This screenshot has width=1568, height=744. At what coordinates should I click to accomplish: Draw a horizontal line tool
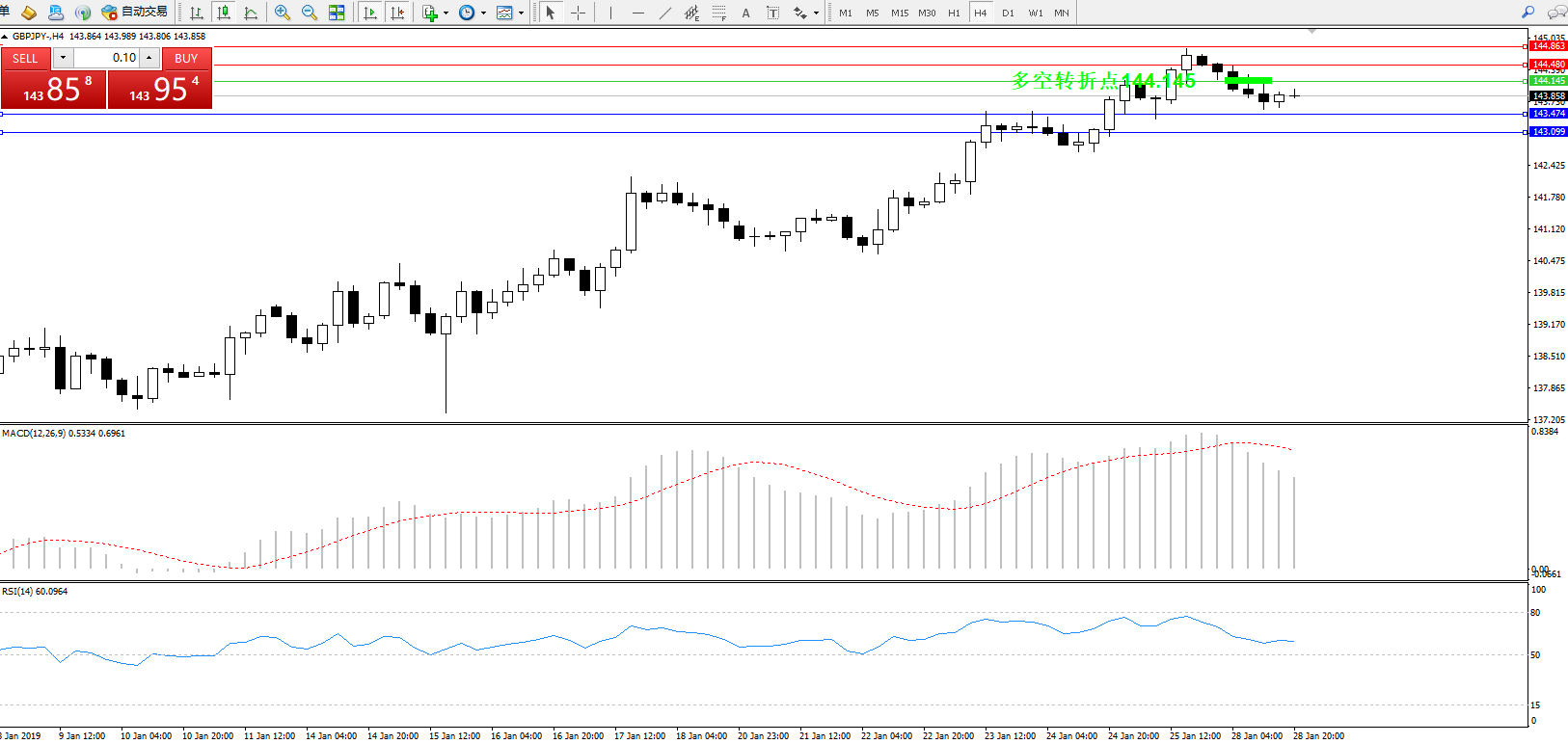click(637, 13)
